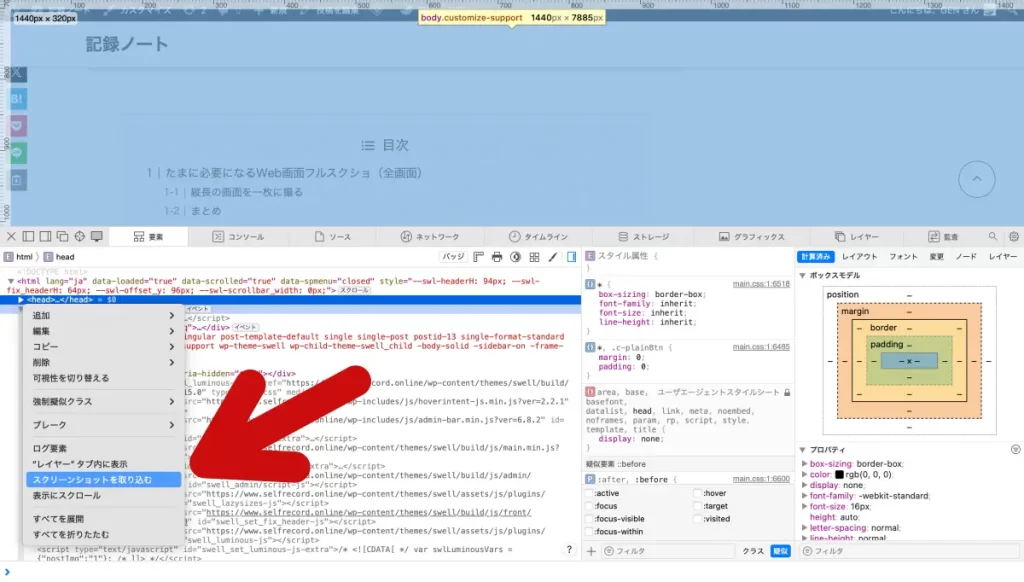Expand the font-family computed property
Viewport: 1024px width, 582px height.
point(805,495)
